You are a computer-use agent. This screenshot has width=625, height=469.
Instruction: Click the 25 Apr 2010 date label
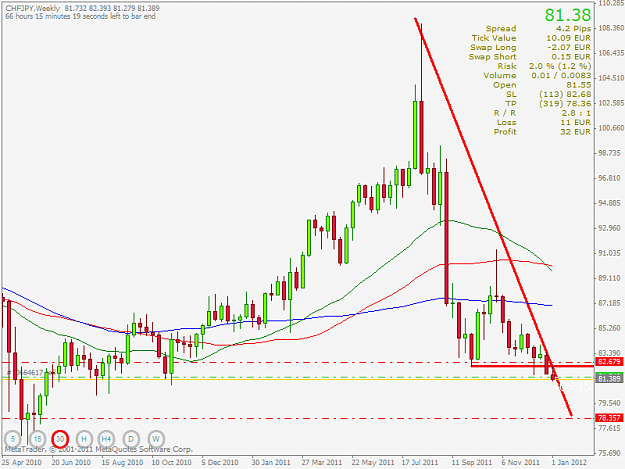pos(21,462)
